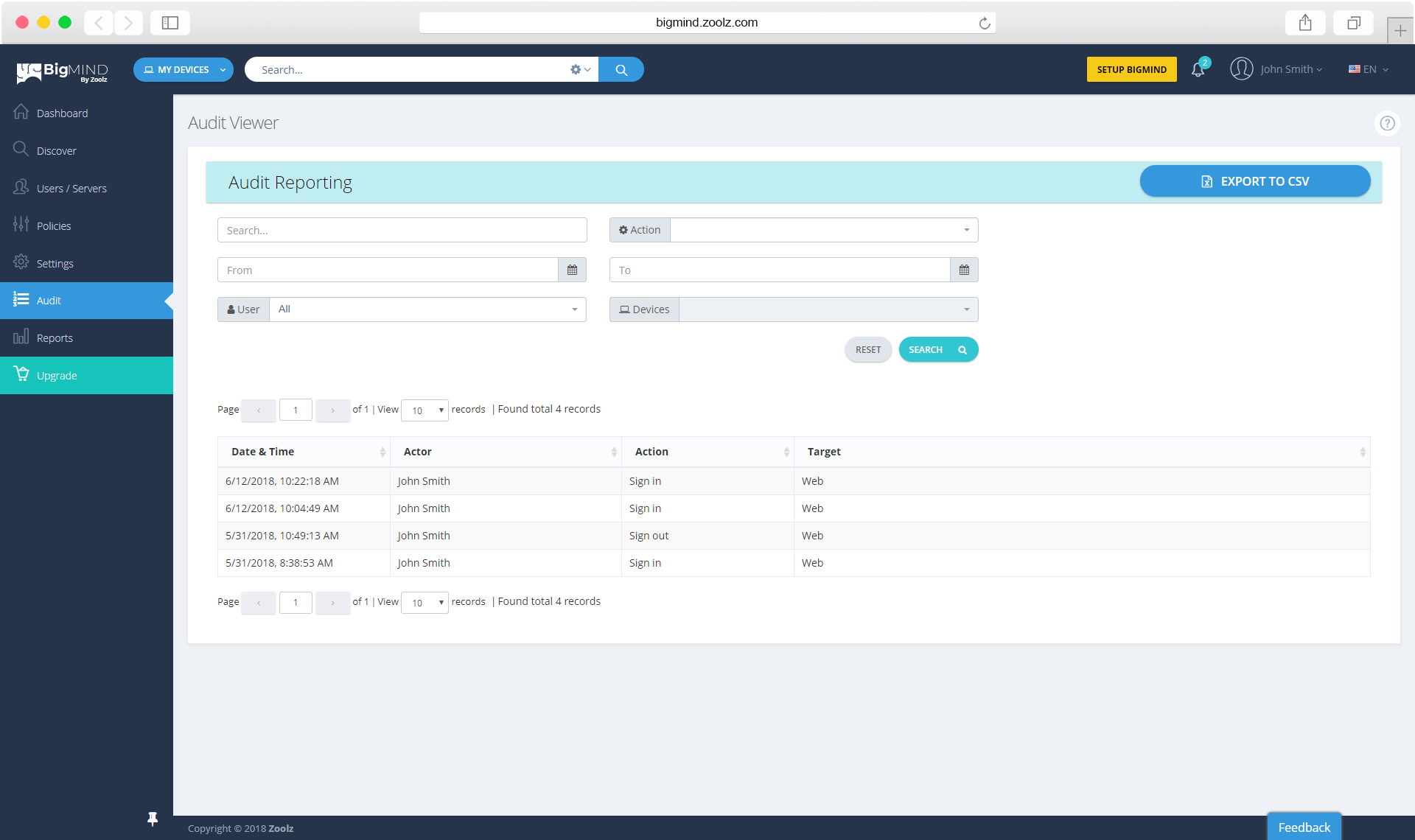Screen dimensions: 1415x840
Task: Open the help question mark icon
Action: (1387, 123)
